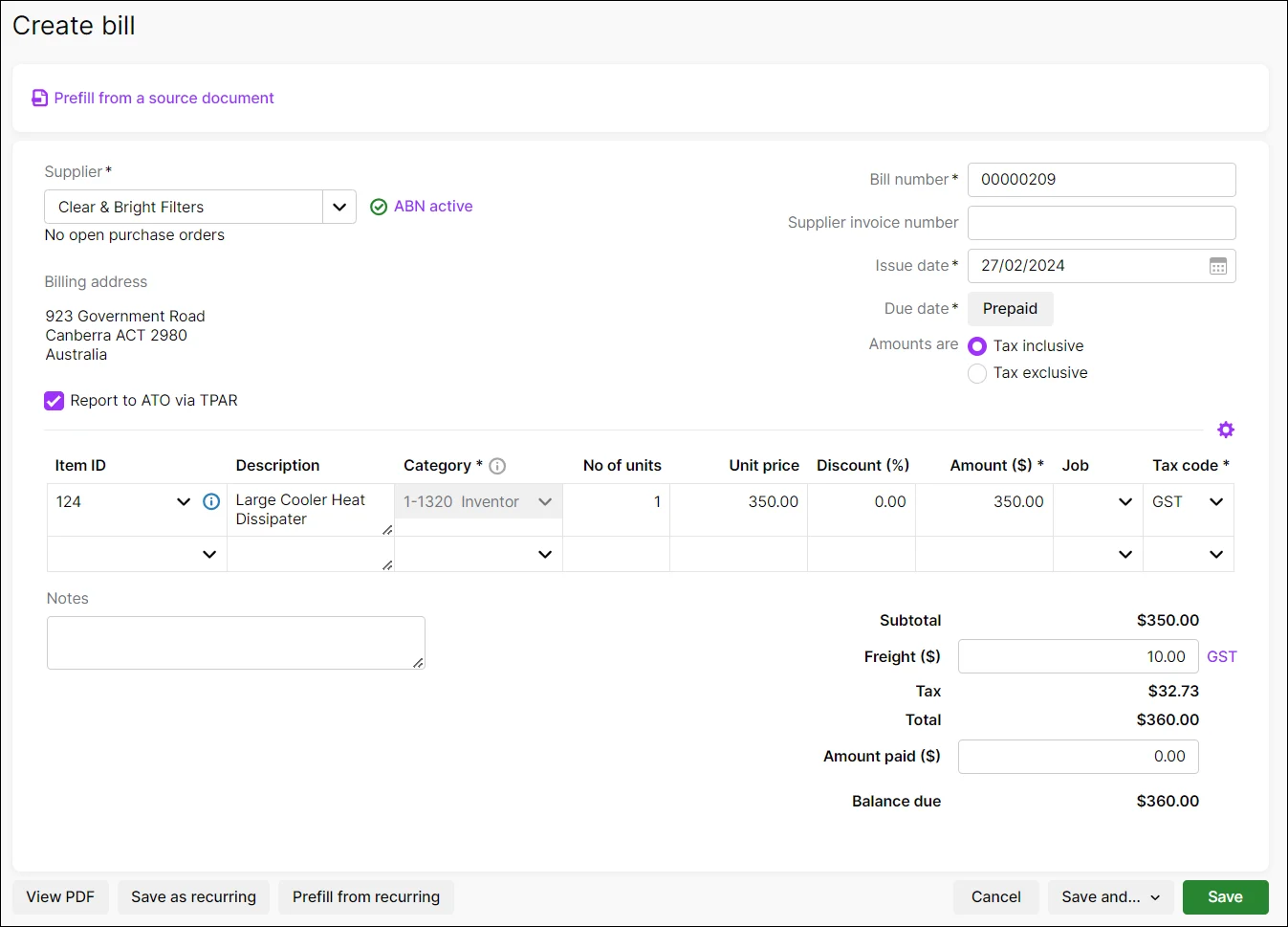This screenshot has width=1288, height=927.
Task: Click the Supplier invoice number field
Action: (x=1102, y=223)
